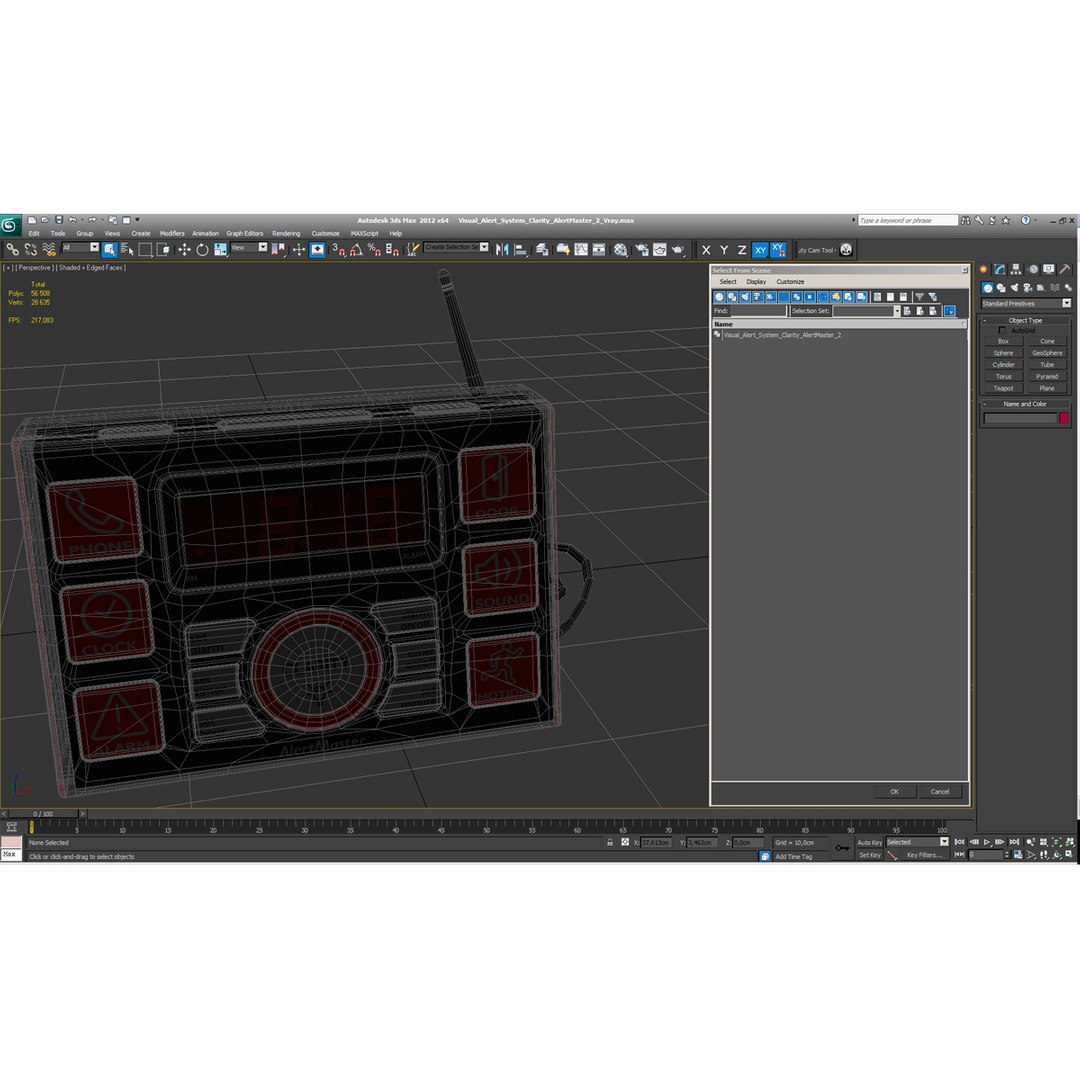Image resolution: width=1080 pixels, height=1080 pixels.
Task: Open the Render Setup dialog
Action: (x=641, y=249)
